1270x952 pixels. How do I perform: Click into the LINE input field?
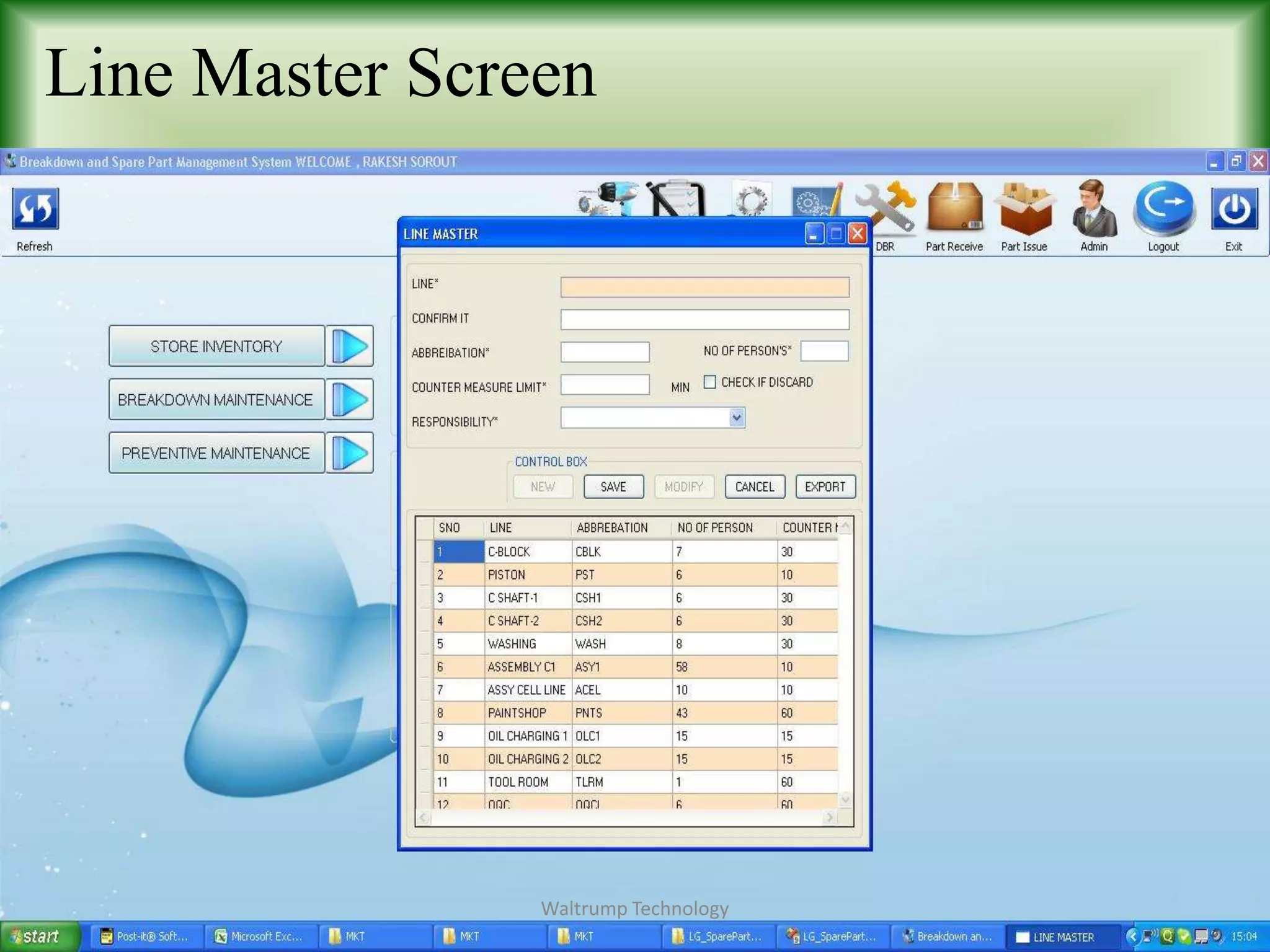pos(704,287)
